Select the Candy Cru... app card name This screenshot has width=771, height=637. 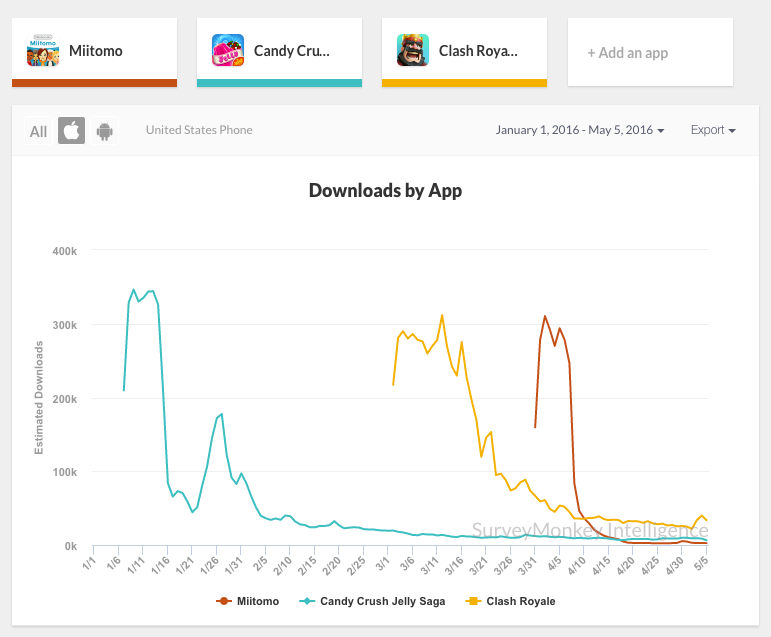[291, 51]
